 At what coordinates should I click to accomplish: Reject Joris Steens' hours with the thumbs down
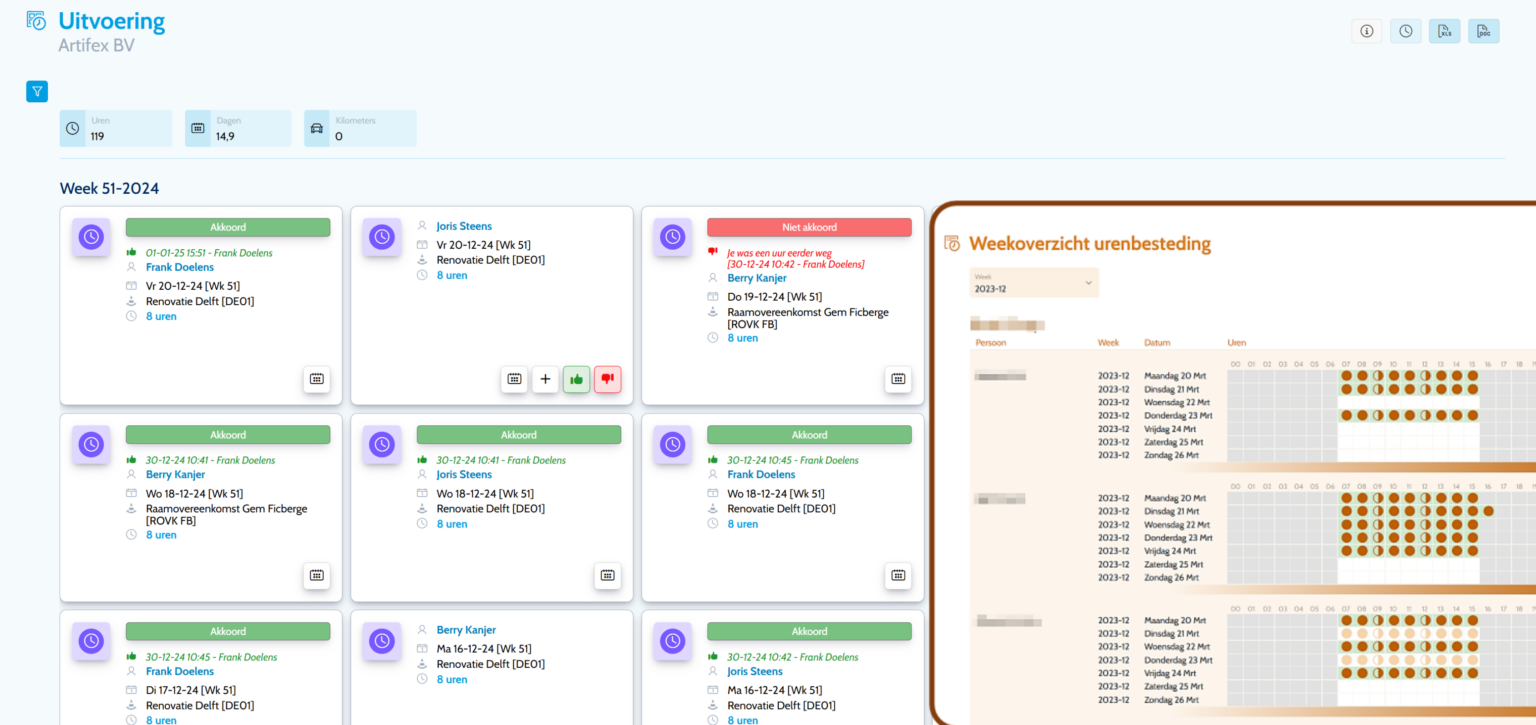coord(607,380)
